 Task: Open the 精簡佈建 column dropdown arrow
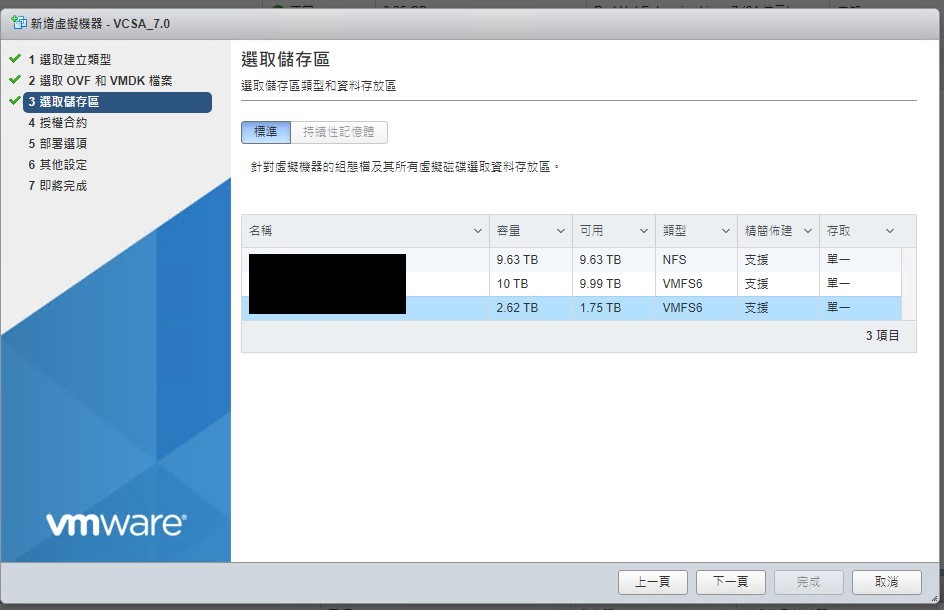point(808,231)
